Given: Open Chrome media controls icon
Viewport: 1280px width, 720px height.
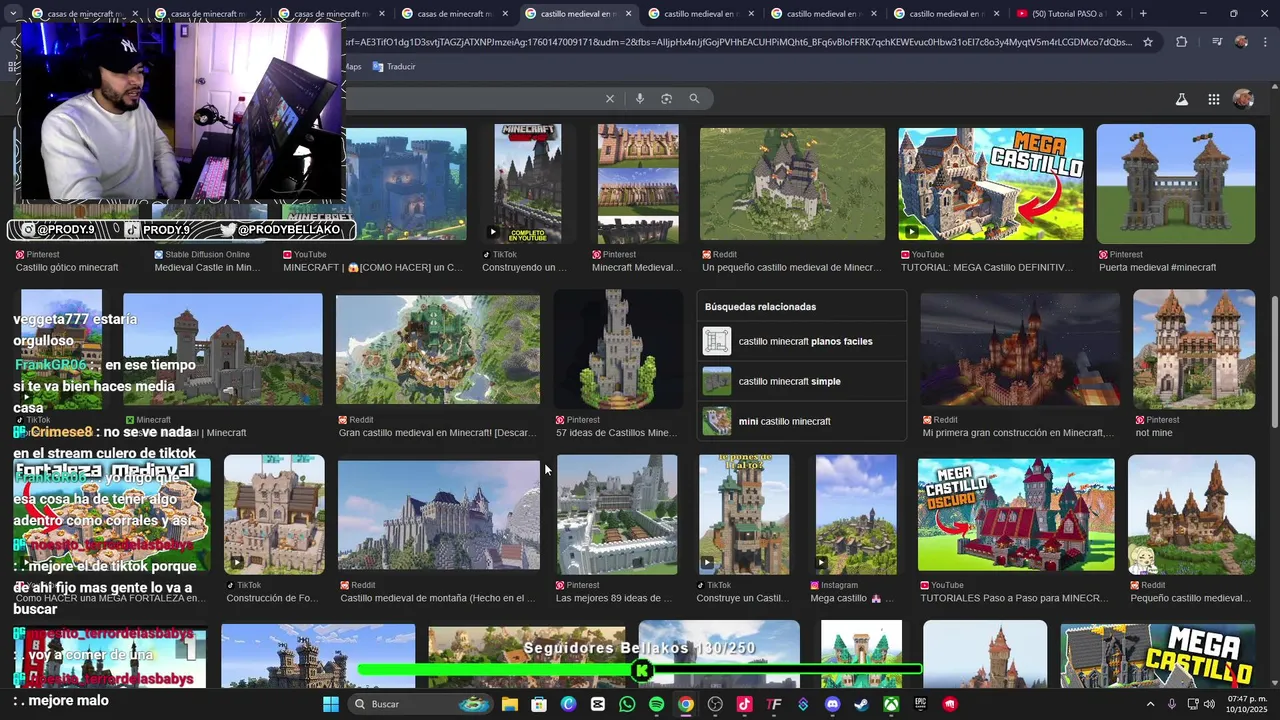Looking at the screenshot, I should [1216, 42].
